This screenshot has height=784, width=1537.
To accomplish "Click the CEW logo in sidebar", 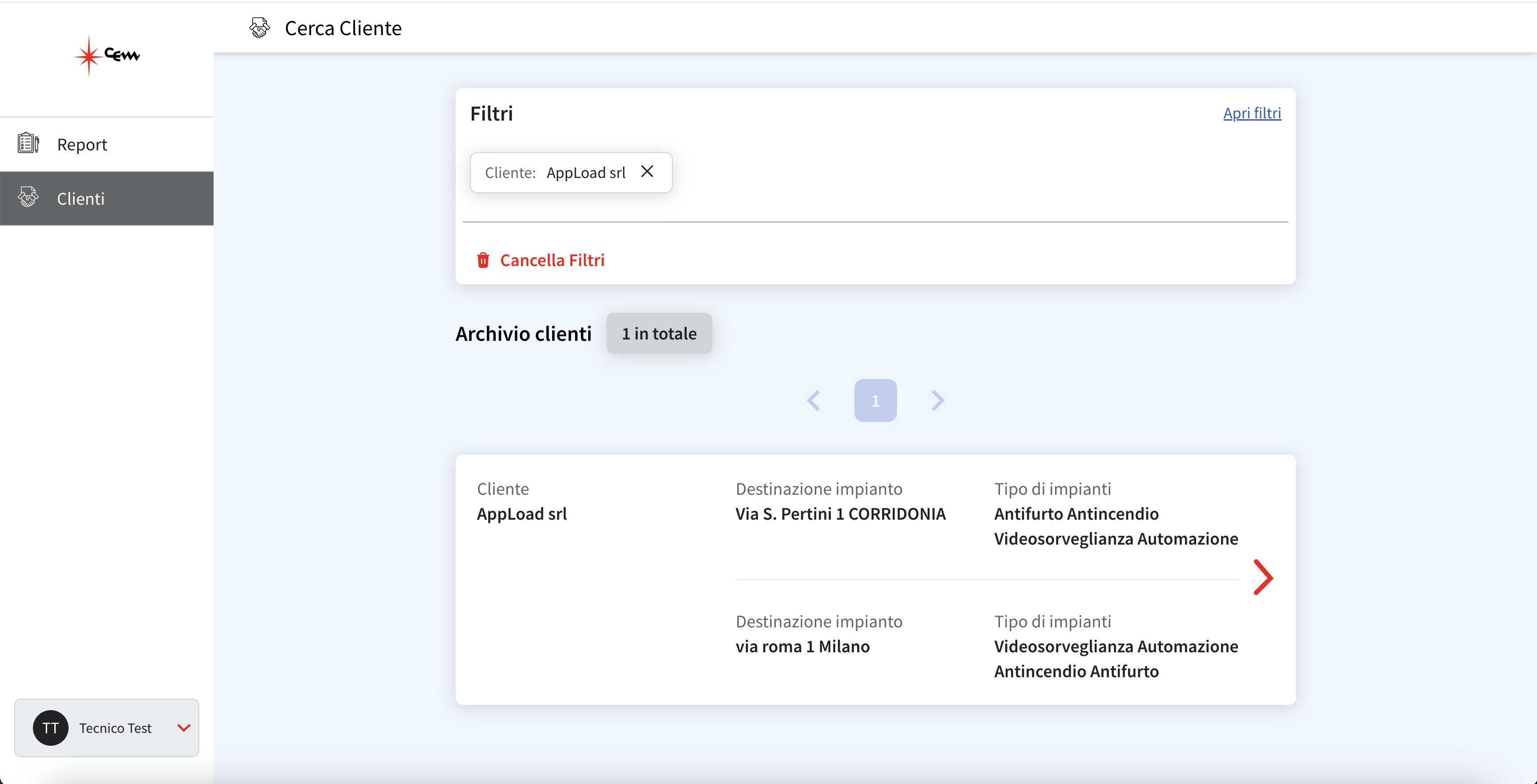I will coord(107,56).
